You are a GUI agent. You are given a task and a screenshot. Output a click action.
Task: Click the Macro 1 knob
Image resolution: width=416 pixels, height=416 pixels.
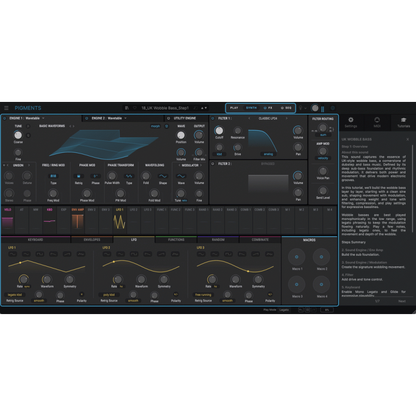tap(296, 257)
